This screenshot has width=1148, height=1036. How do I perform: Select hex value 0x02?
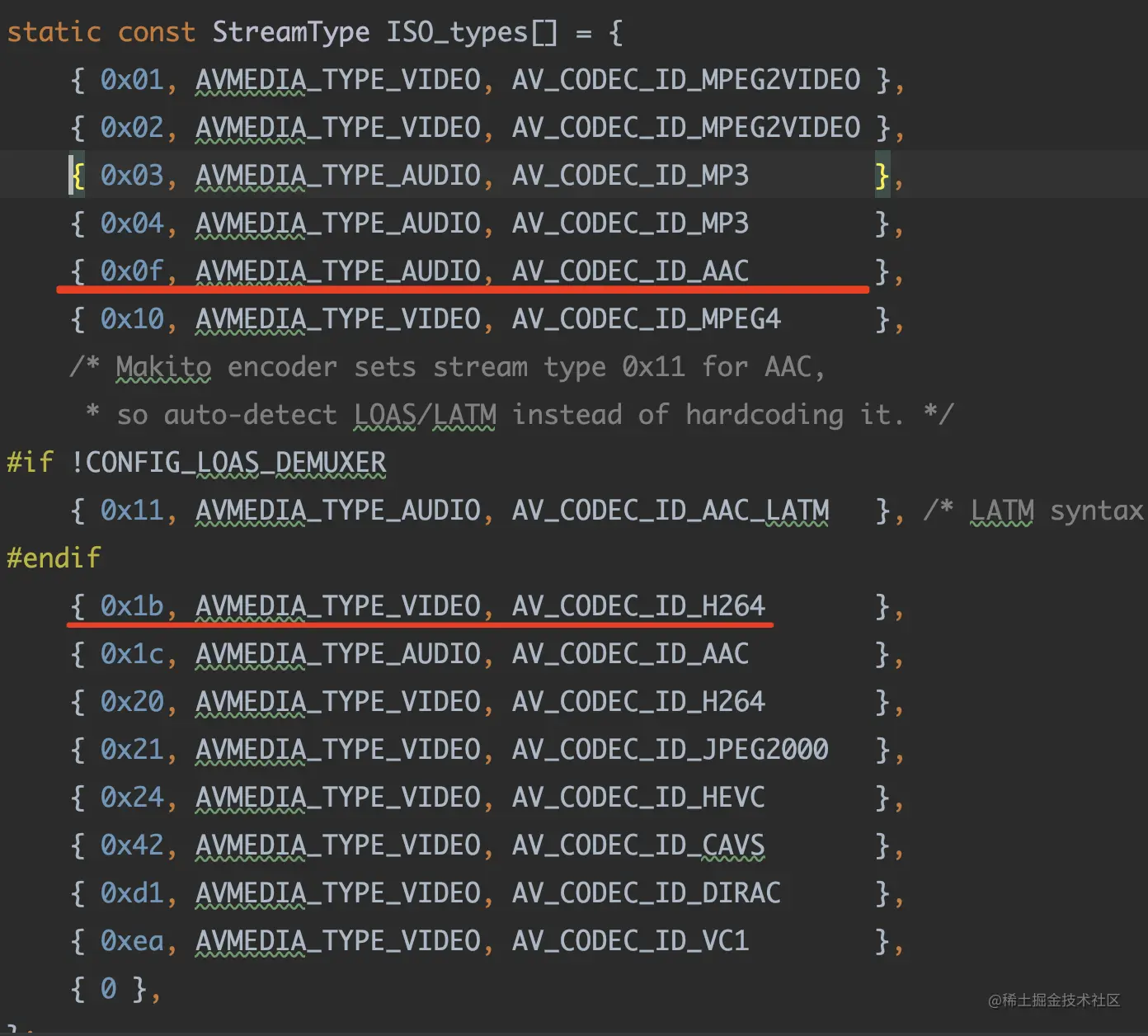click(x=132, y=128)
